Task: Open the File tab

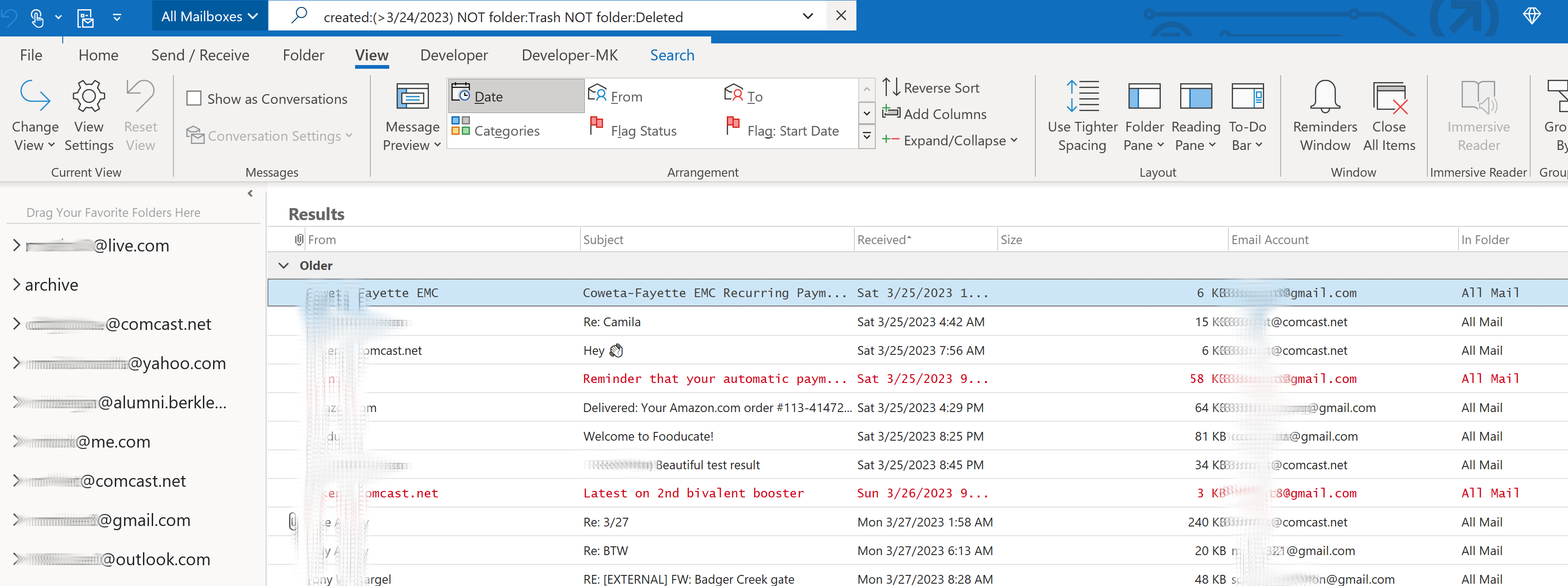Action: [x=30, y=55]
